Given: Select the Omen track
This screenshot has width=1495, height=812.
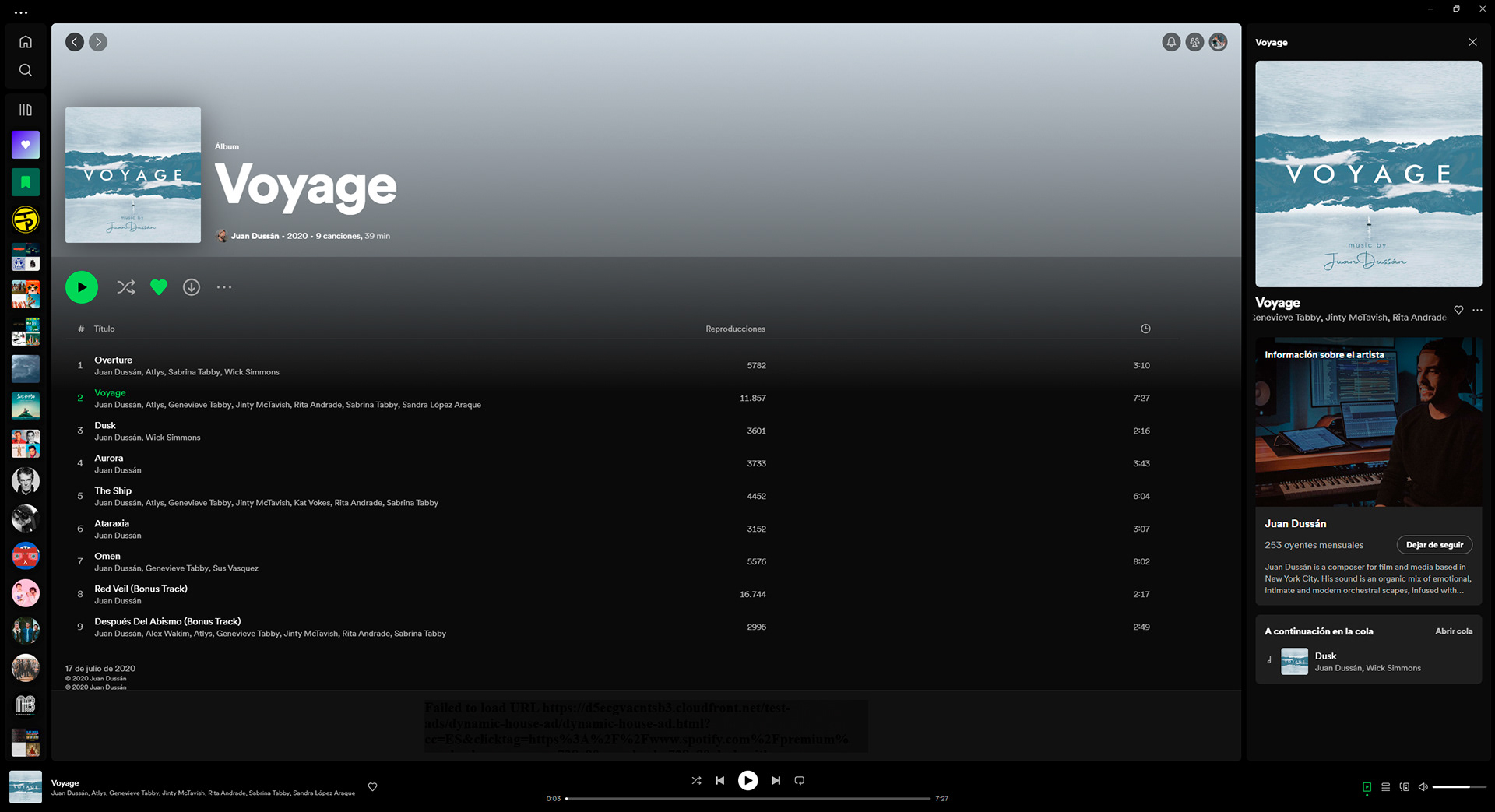Looking at the screenshot, I should [621, 562].
